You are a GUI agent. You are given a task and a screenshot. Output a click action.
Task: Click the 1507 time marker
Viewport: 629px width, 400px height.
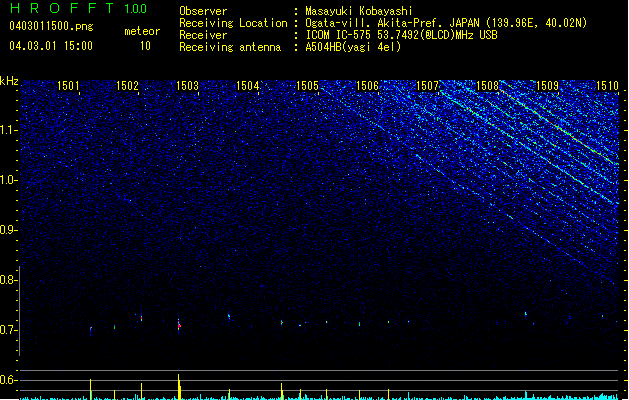[x=428, y=86]
